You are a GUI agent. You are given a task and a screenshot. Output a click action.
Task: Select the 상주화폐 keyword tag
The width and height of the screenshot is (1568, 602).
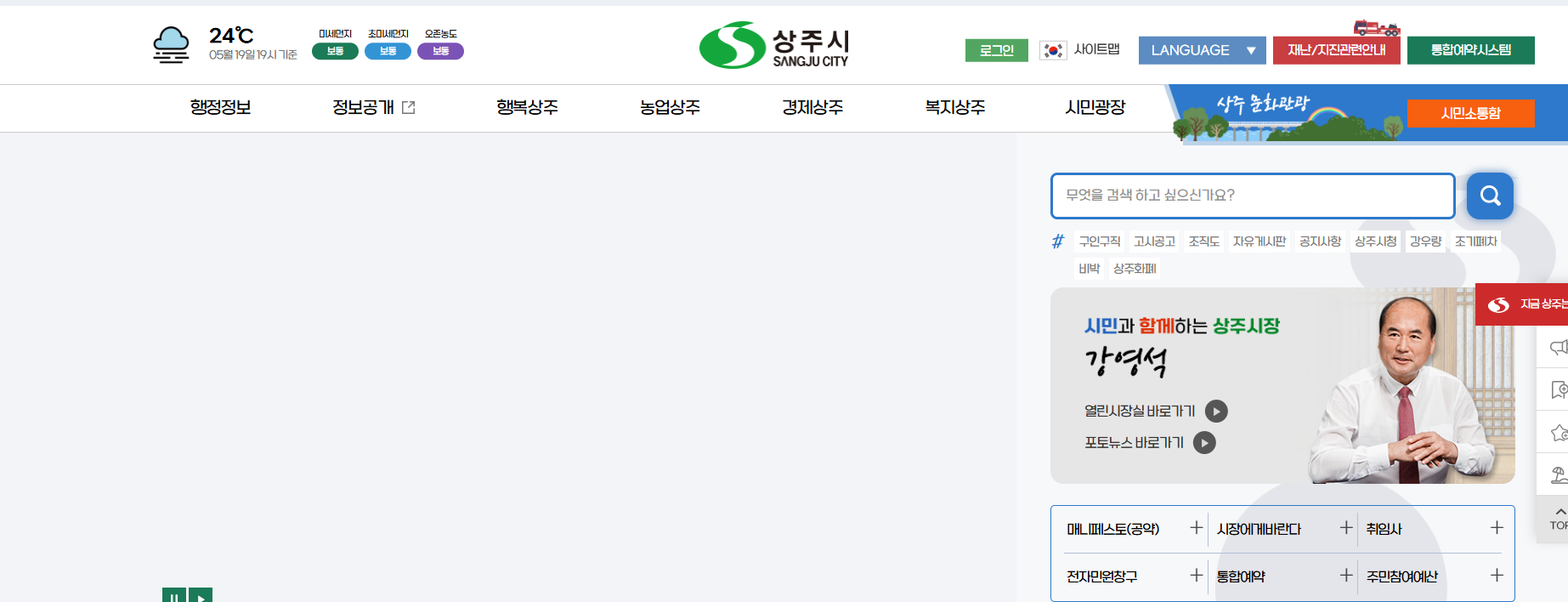[1135, 269]
